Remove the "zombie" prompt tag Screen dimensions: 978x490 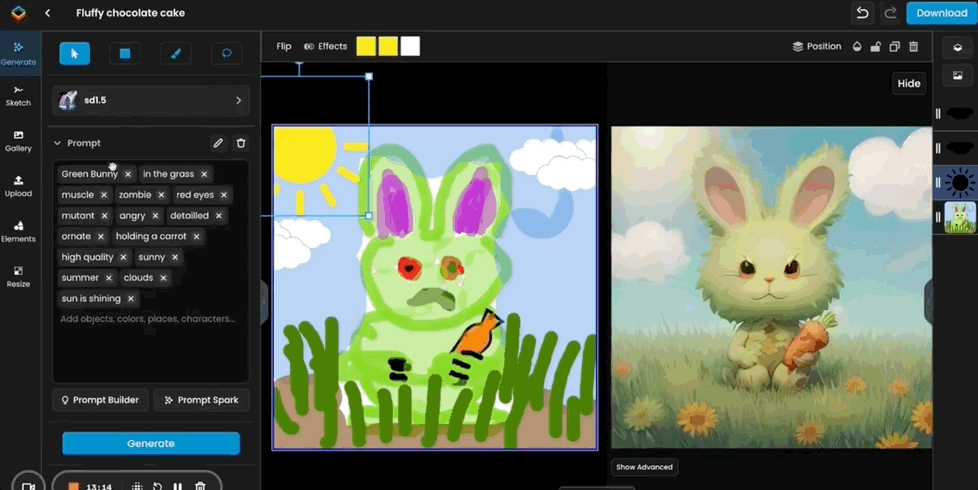162,195
